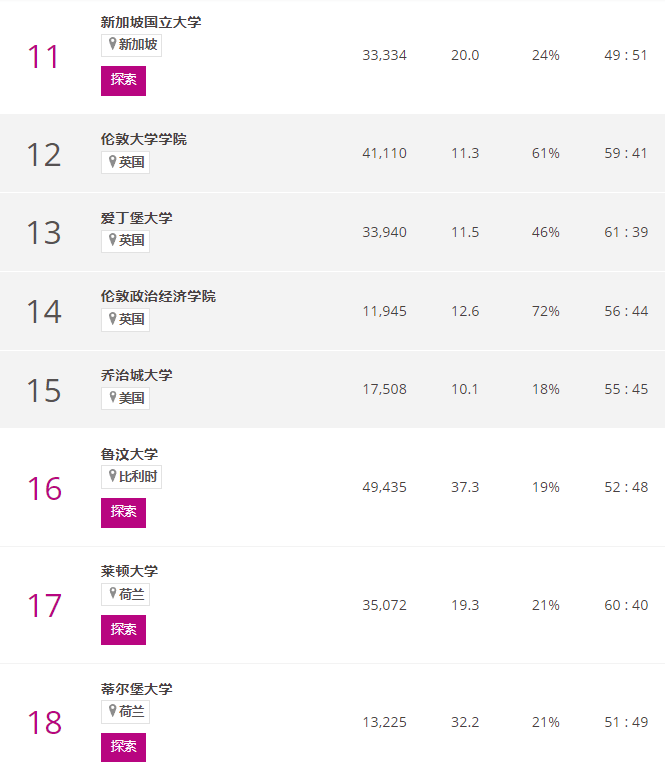Click the location pin under Leiden University
The height and width of the screenshot is (775, 665).
click(112, 594)
